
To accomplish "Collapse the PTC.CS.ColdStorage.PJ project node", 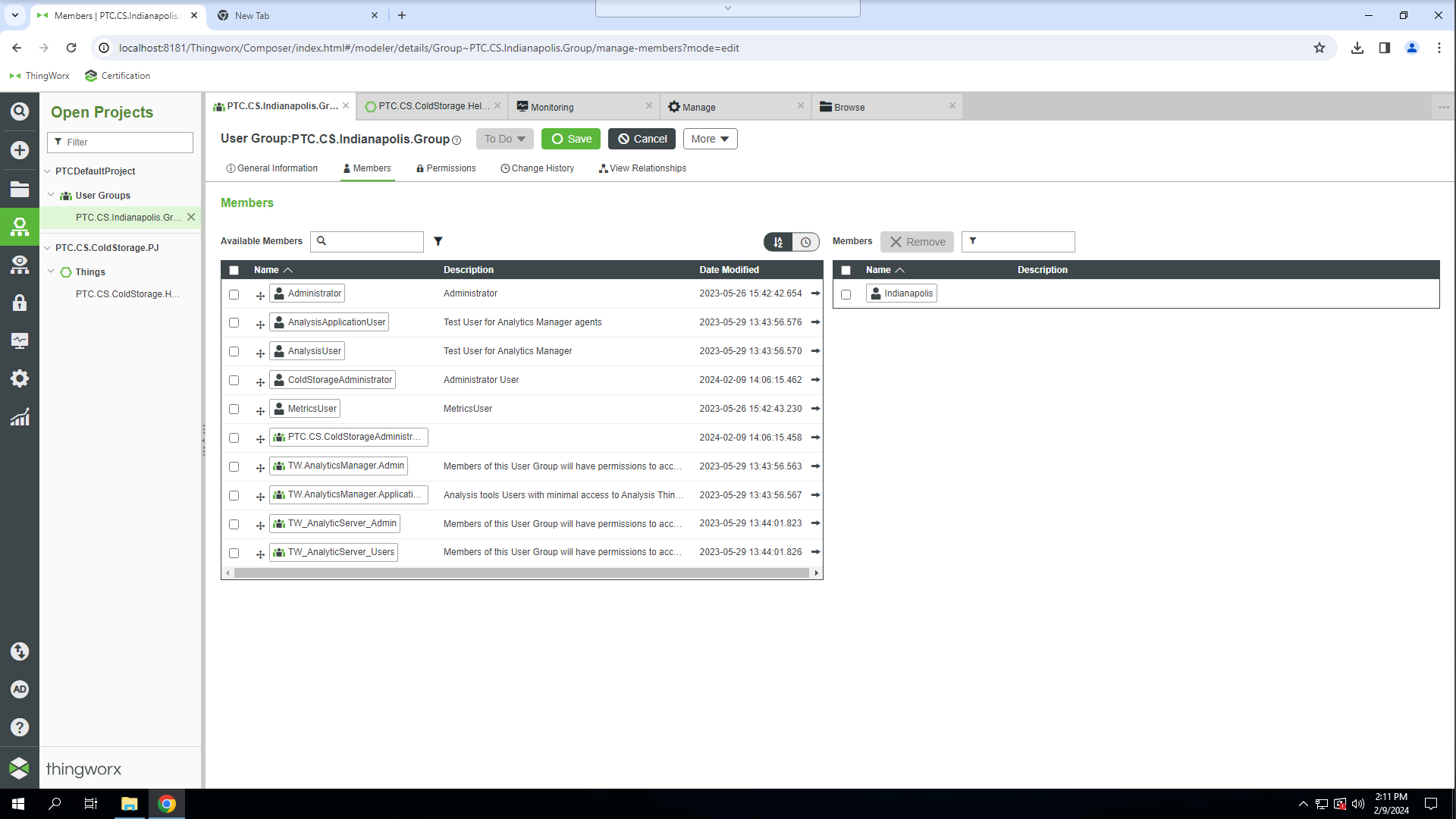I will tap(47, 248).
